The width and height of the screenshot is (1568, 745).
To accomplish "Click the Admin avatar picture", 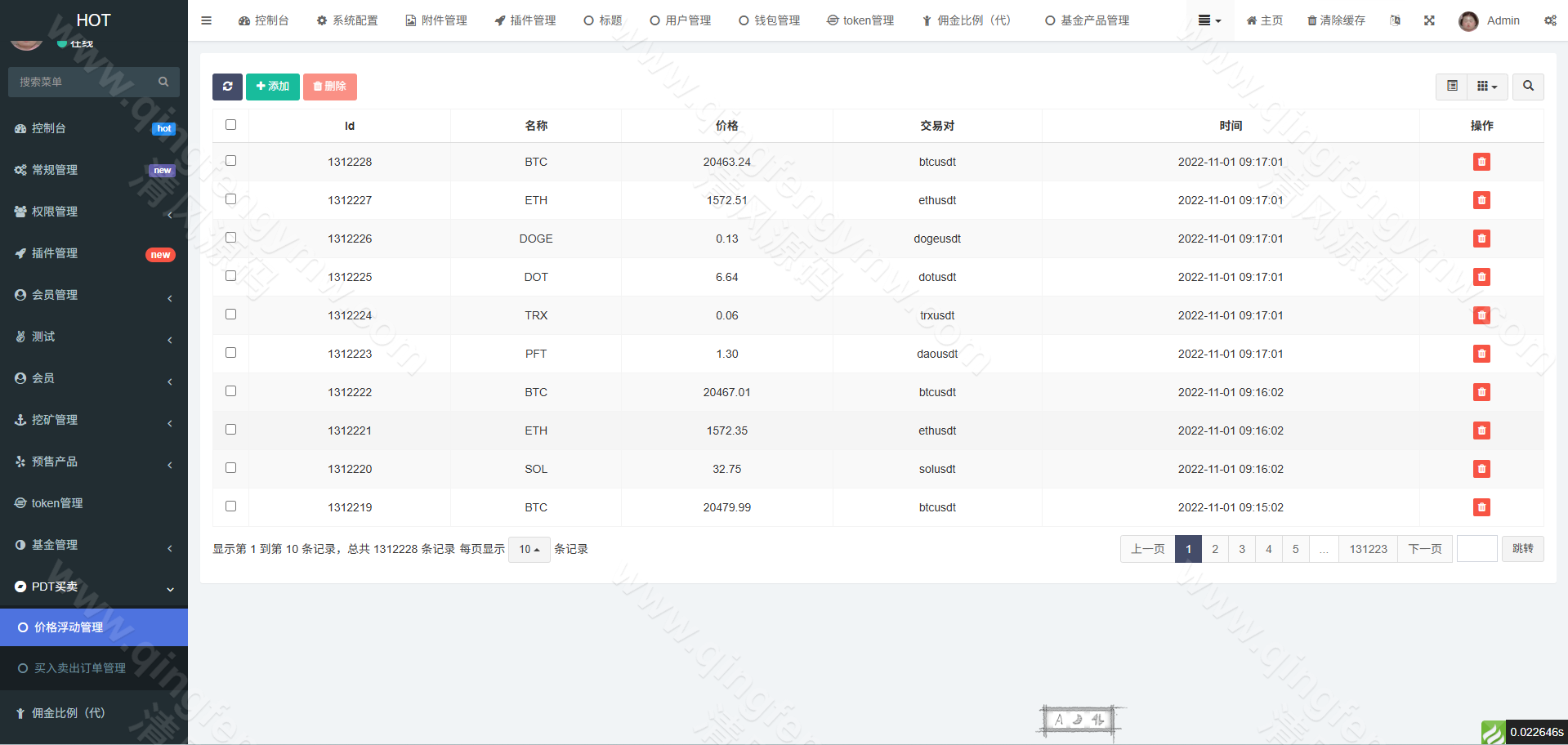I will (x=1468, y=21).
